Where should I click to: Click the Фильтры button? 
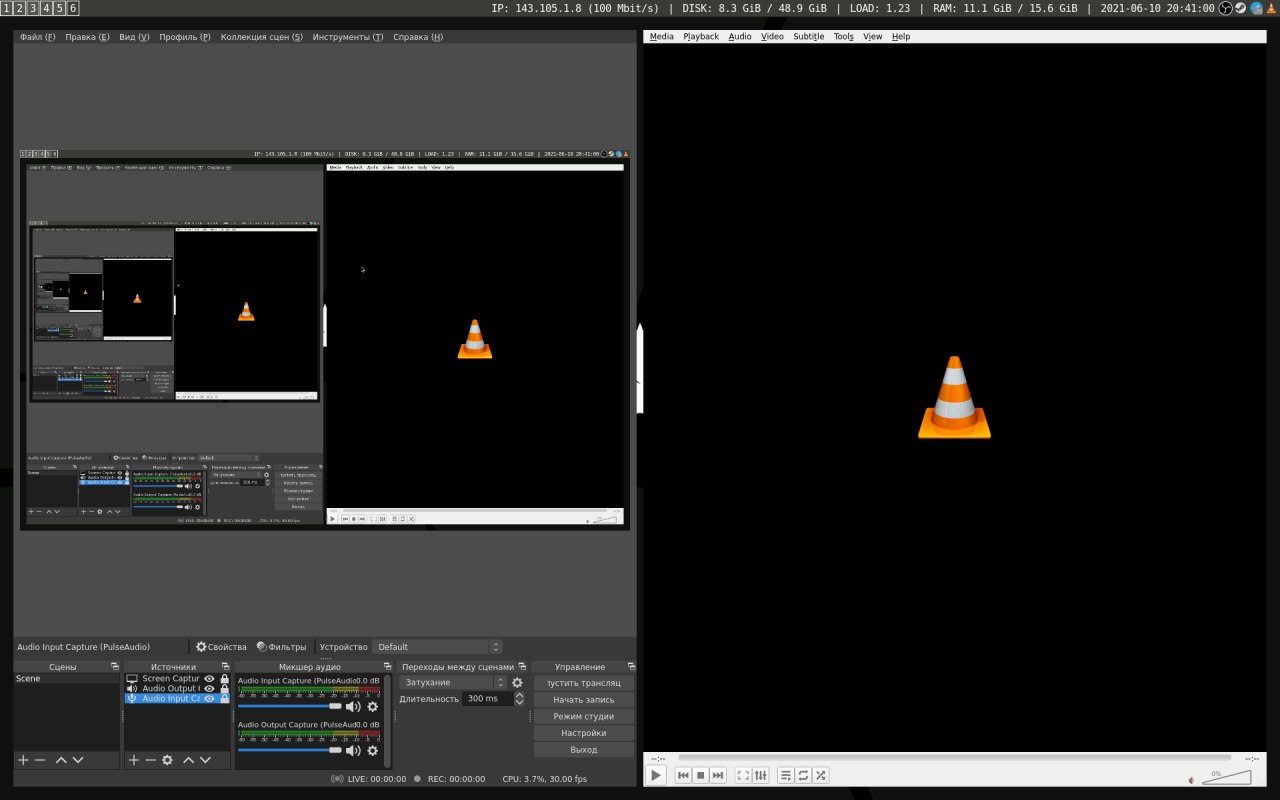pyautogui.click(x=281, y=647)
